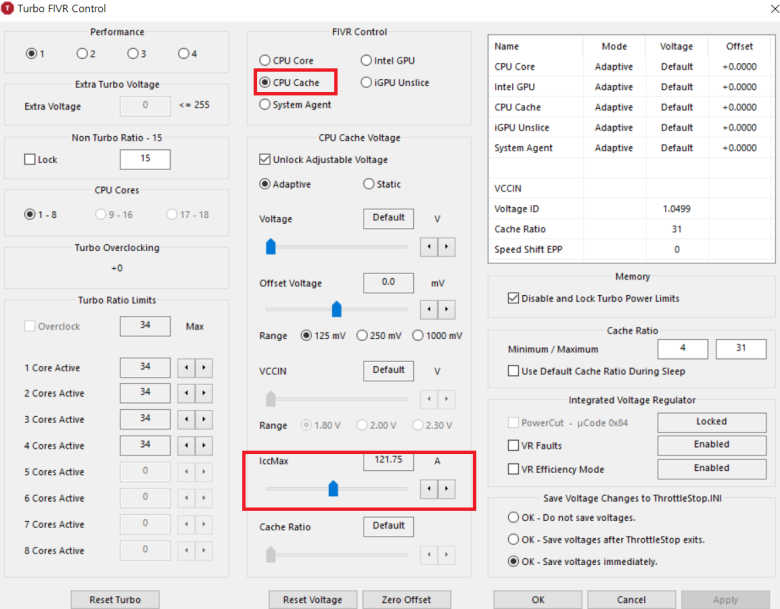Click the IccMax slider thumb
This screenshot has width=780, height=609.
334,488
